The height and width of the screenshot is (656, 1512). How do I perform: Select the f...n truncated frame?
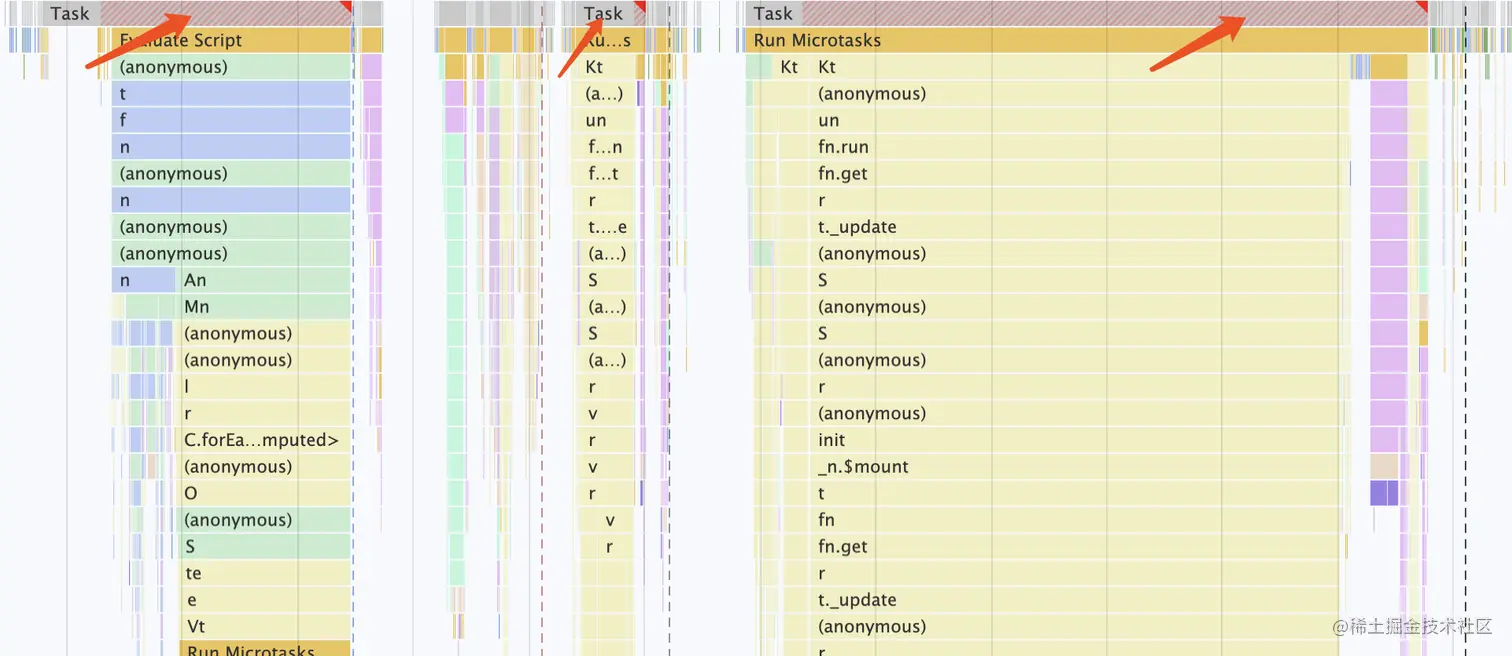coord(606,147)
